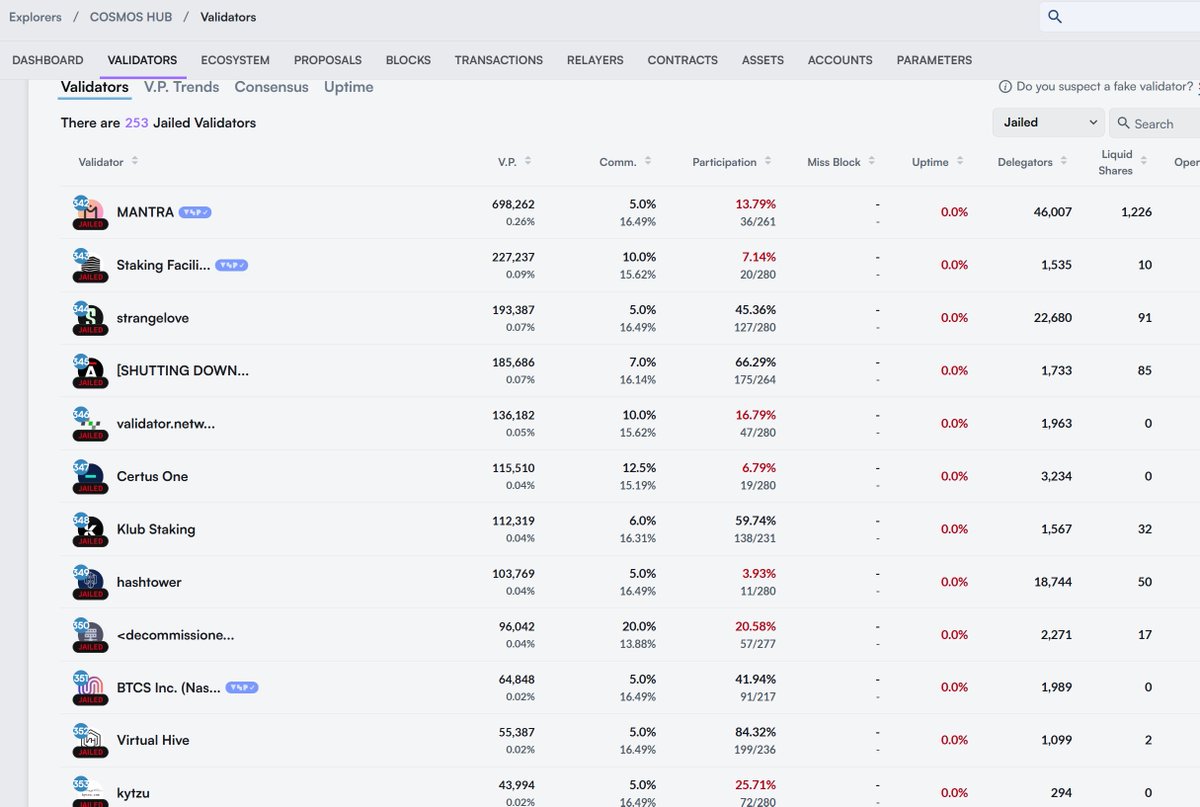Open the strangelove validator name link
Viewport: 1200px width, 807px height.
pyautogui.click(x=153, y=318)
